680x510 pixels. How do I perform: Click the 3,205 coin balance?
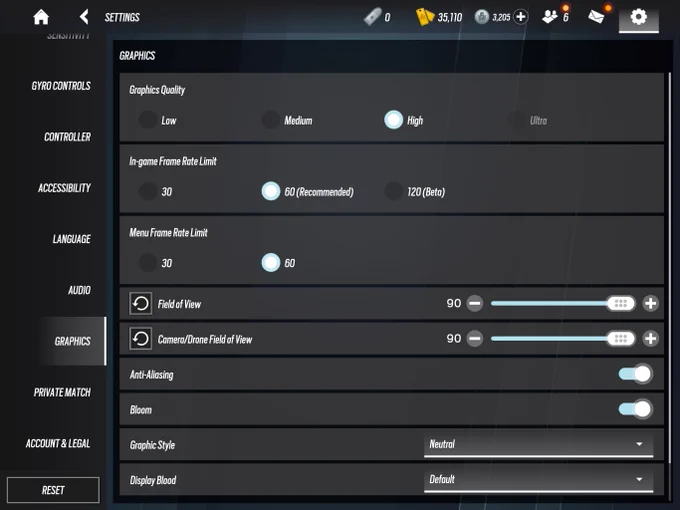(x=501, y=17)
